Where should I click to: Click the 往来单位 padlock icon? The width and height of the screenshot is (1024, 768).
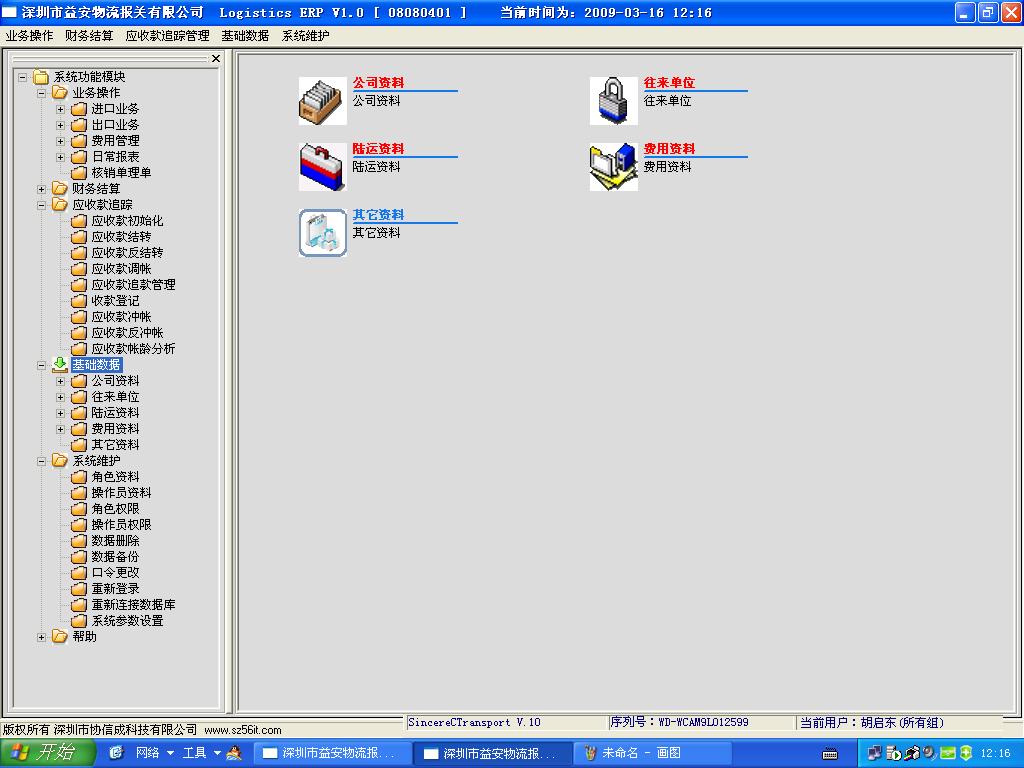(613, 101)
